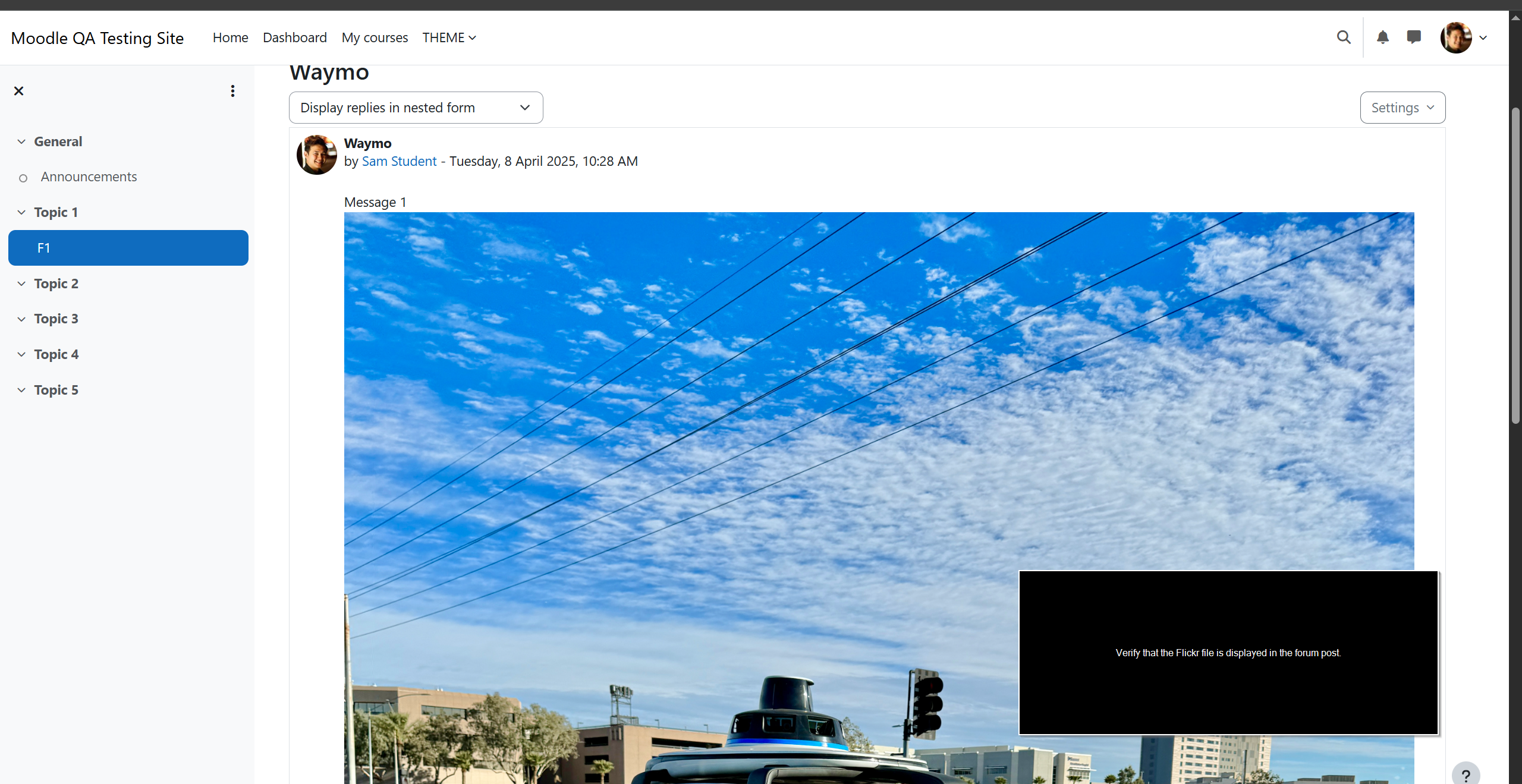Open Topic 5 section label
The height and width of the screenshot is (784, 1522).
tap(56, 390)
